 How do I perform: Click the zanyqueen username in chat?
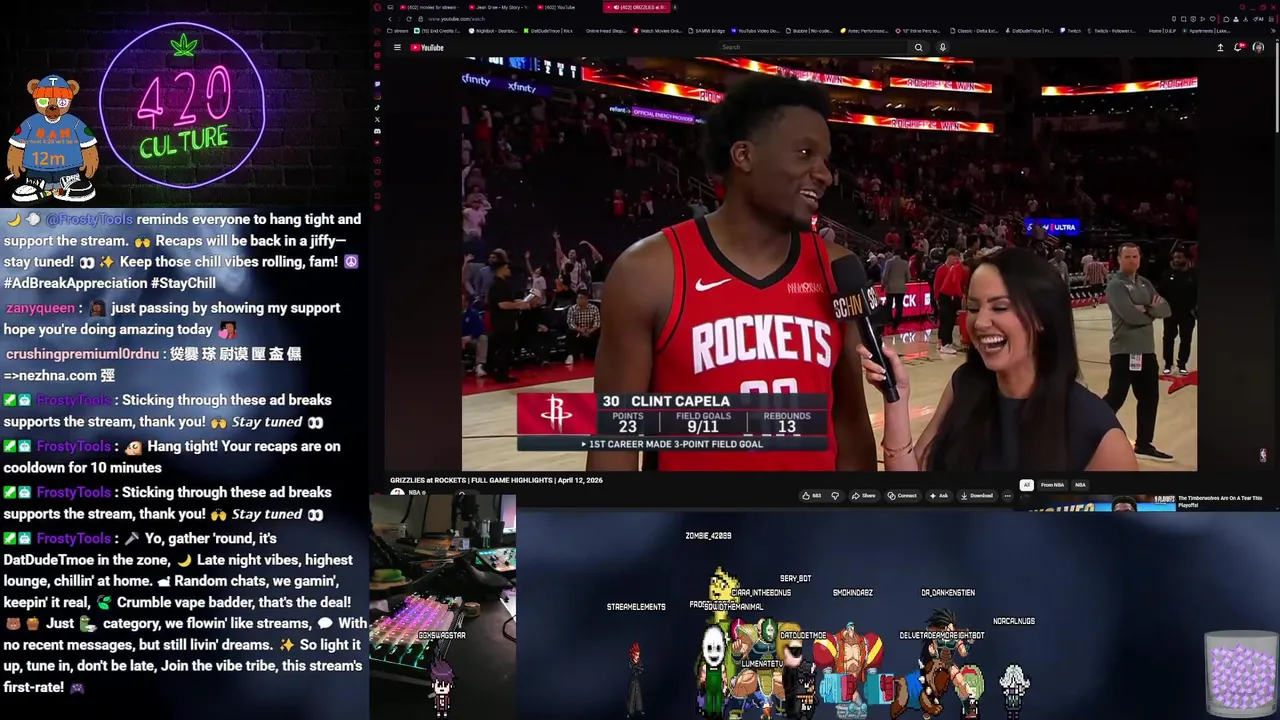[x=40, y=308]
